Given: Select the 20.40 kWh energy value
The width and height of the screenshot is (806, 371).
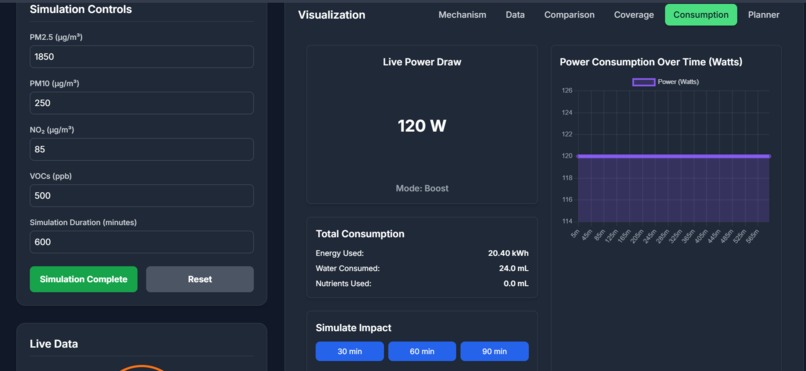Looking at the screenshot, I should 508,253.
